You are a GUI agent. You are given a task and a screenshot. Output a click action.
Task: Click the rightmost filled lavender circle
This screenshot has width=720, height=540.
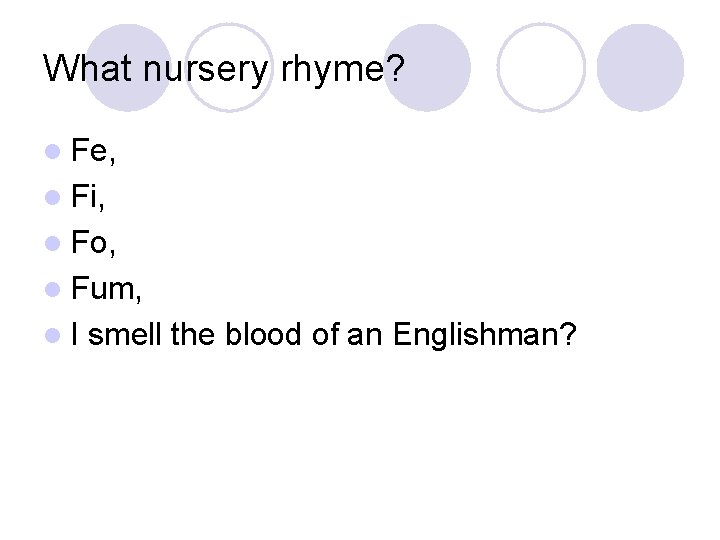640,67
